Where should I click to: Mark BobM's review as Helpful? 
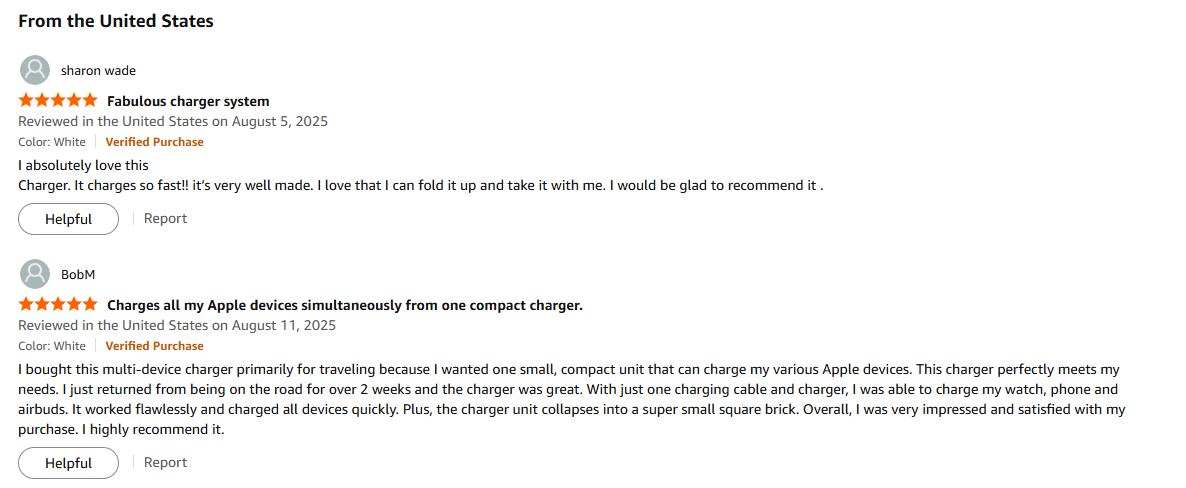tap(68, 463)
